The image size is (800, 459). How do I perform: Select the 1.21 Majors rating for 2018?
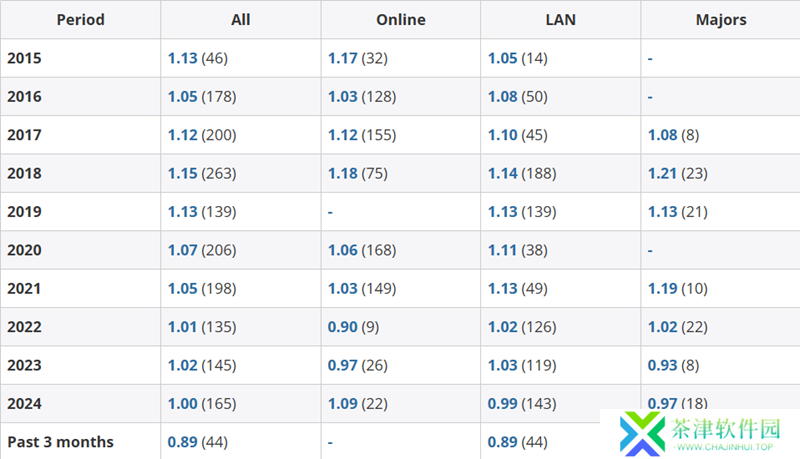tap(662, 174)
